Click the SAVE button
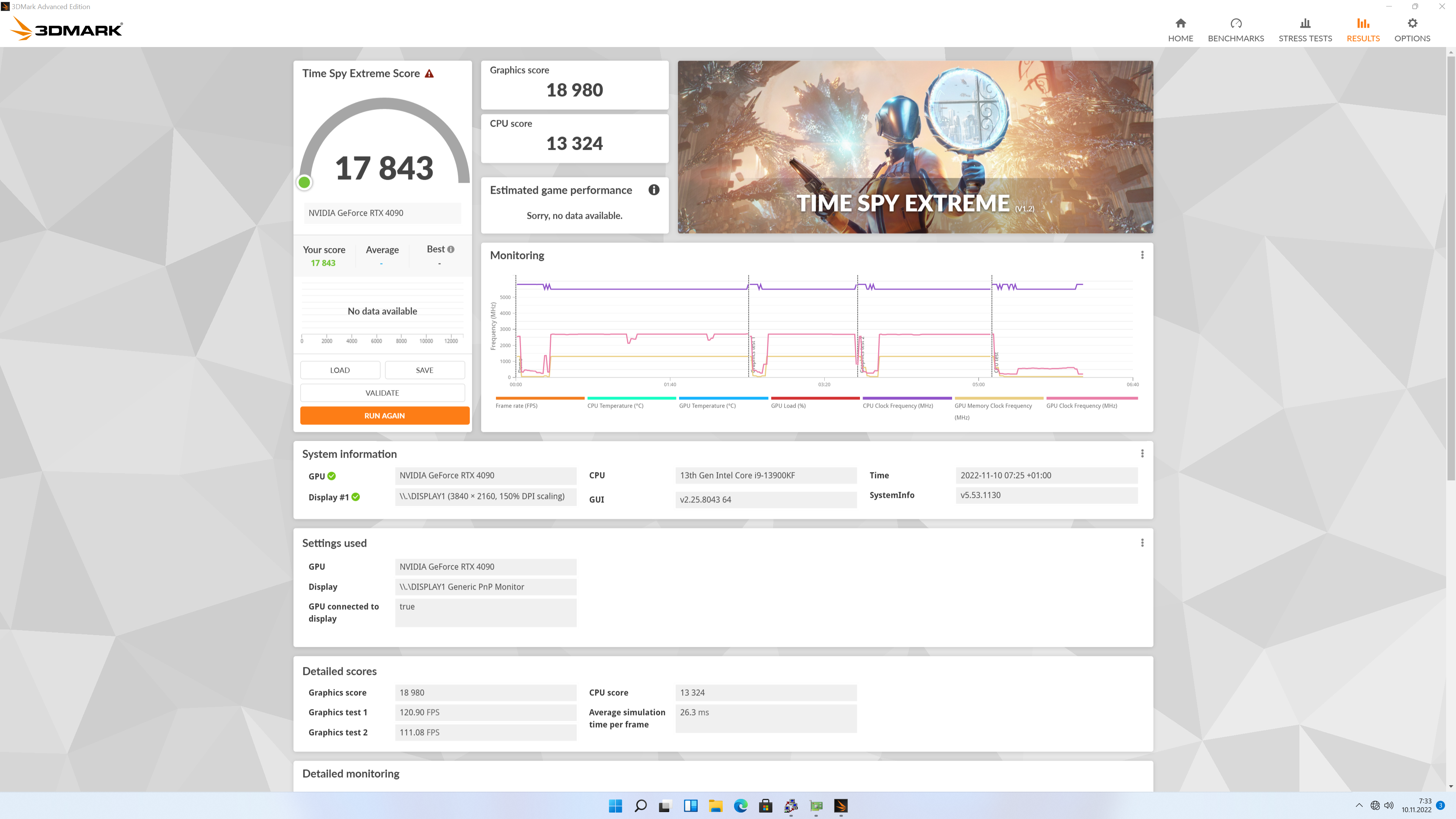1456x819 pixels. [425, 370]
